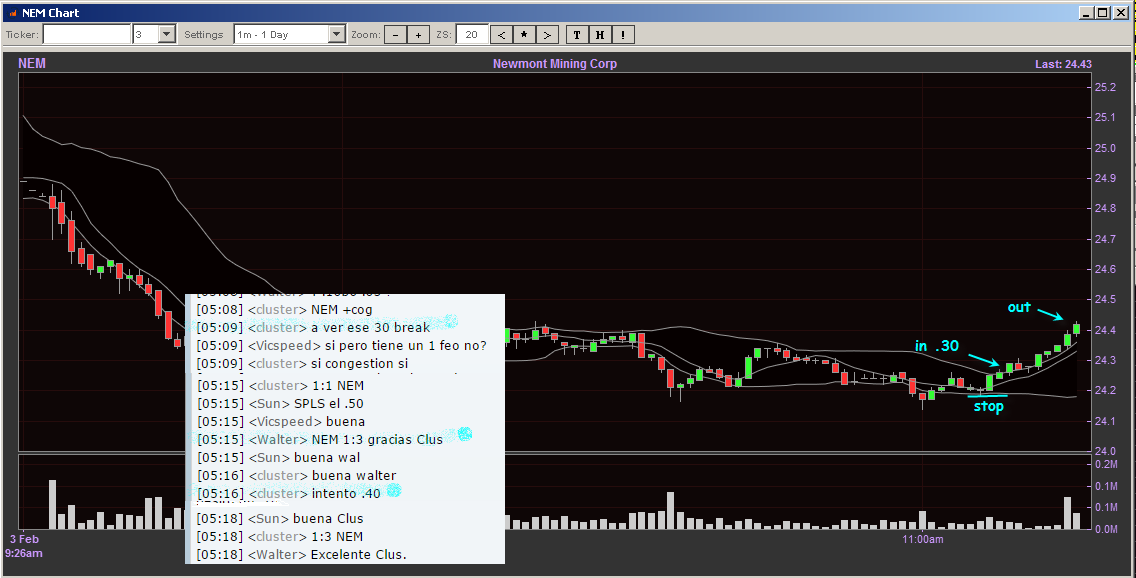Click the 24.0 price axis label
This screenshot has height=578, width=1136.
click(x=1105, y=451)
